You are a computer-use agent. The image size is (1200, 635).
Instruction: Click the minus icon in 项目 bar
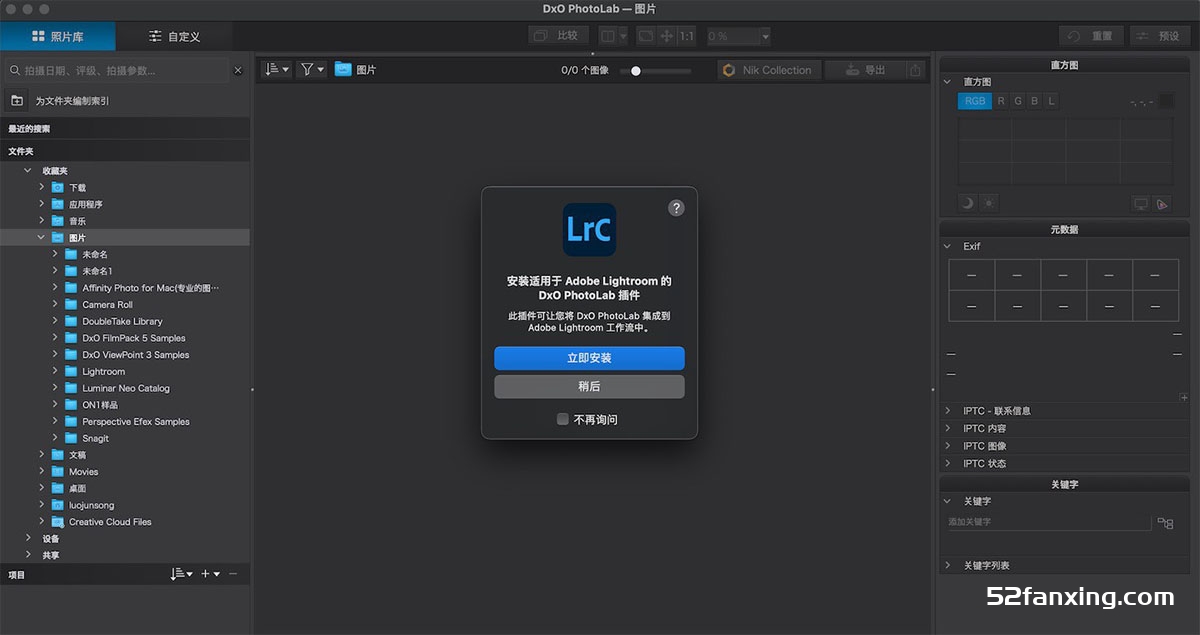click(233, 574)
